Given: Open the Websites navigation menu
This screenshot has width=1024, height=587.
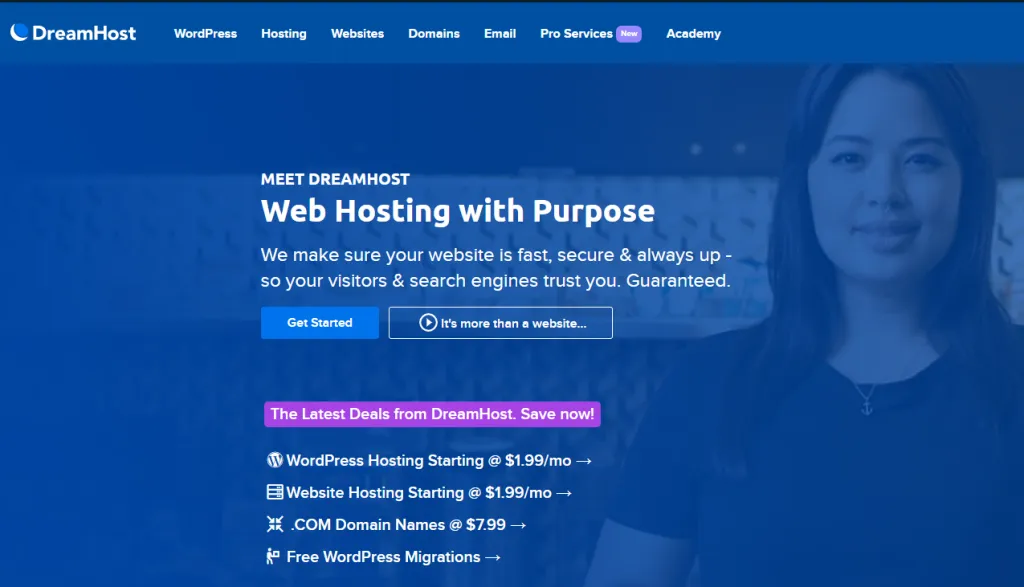Looking at the screenshot, I should (357, 33).
